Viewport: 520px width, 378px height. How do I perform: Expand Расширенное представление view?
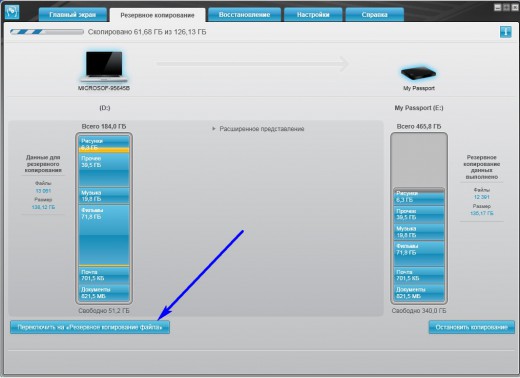coord(258,129)
